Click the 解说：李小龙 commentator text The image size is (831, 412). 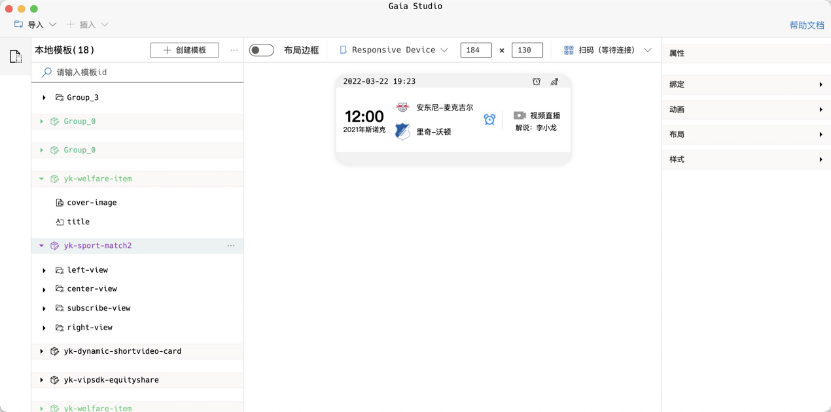click(x=536, y=128)
